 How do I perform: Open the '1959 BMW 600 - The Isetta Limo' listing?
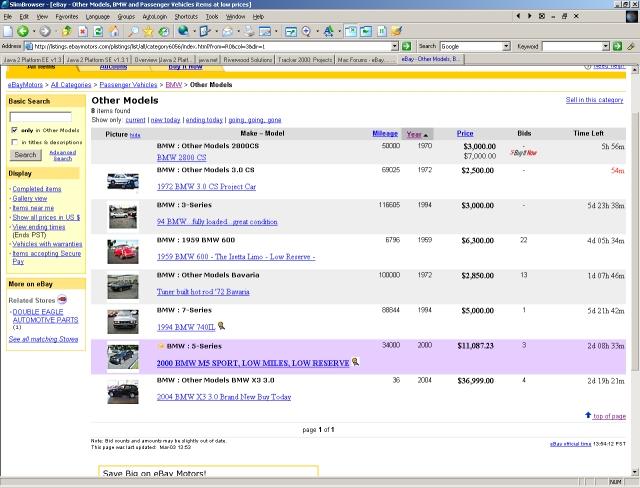236,257
